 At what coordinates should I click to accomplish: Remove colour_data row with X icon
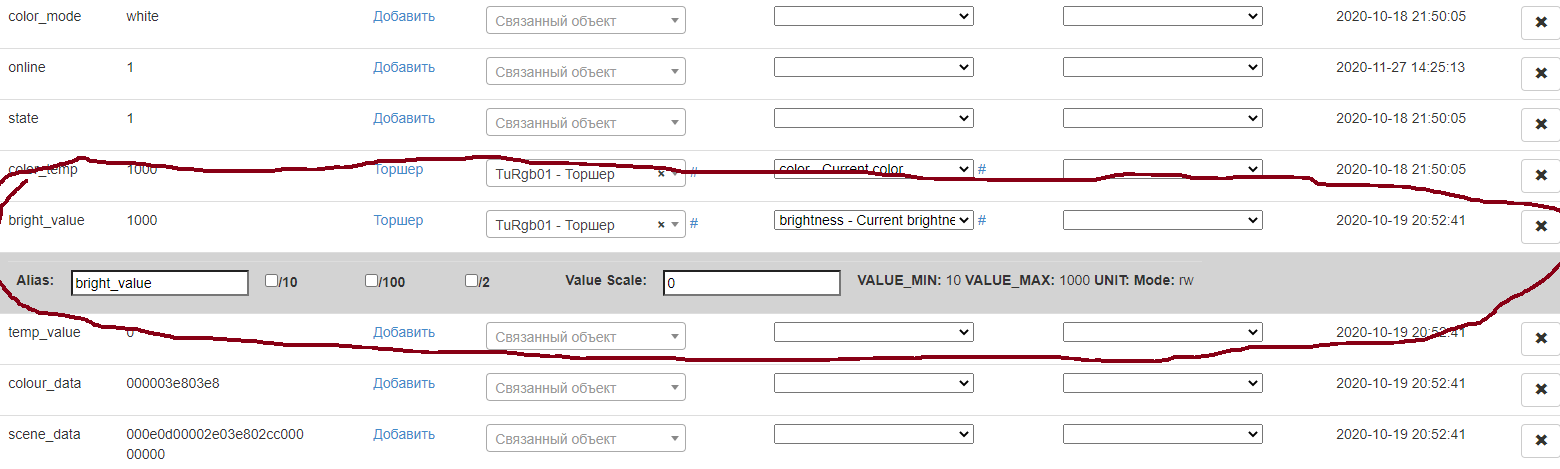(1540, 390)
